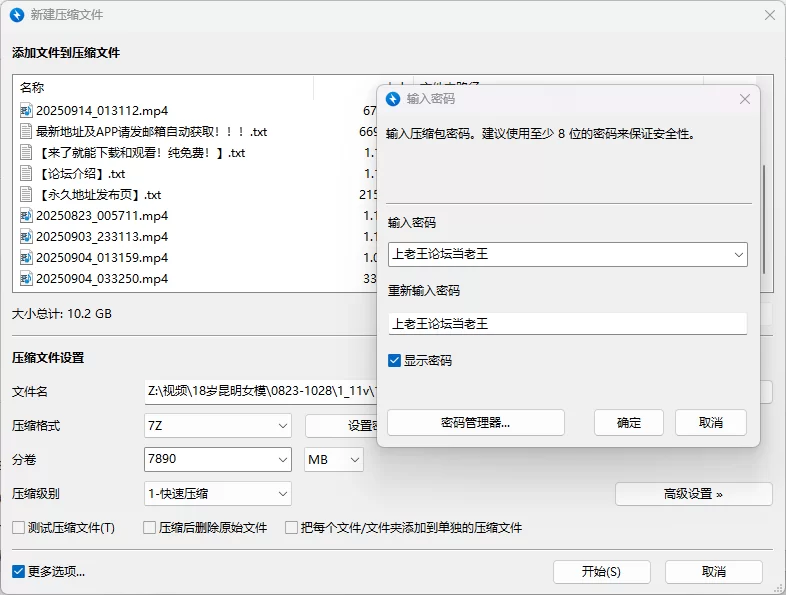The width and height of the screenshot is (786, 595).
Task: Click the 20250904_033250.mp4 file icon
Action: pos(27,279)
